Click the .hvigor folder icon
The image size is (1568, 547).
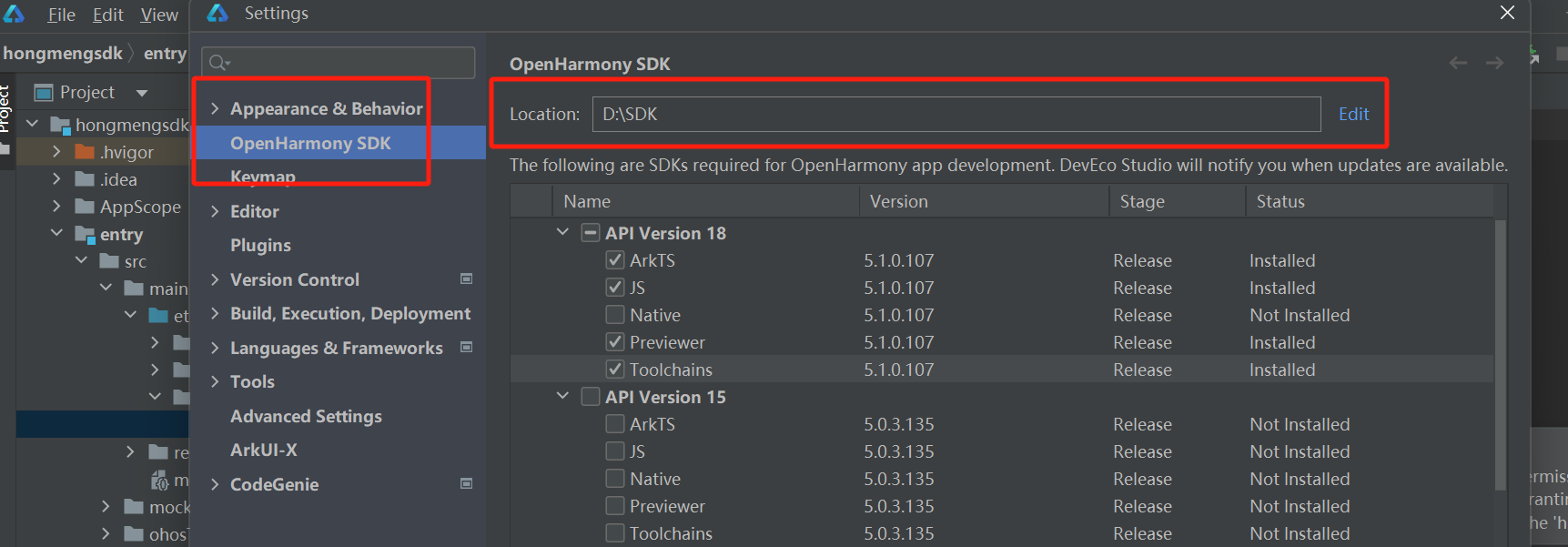point(85,151)
